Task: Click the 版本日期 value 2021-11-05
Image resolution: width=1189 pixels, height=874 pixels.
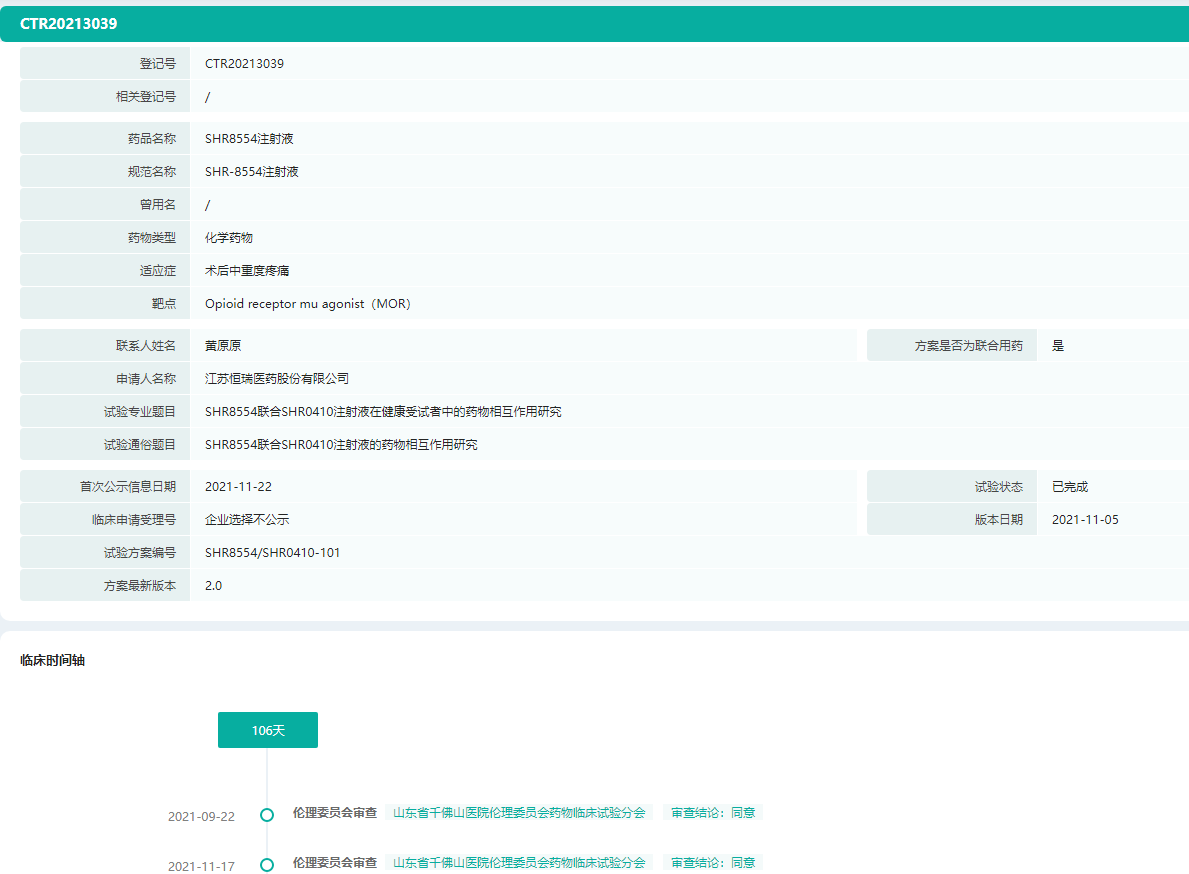Action: (1085, 520)
